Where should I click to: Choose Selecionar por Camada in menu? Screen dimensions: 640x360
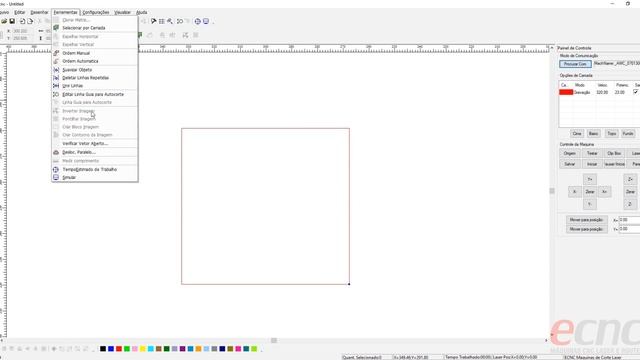pyautogui.click(x=95, y=28)
